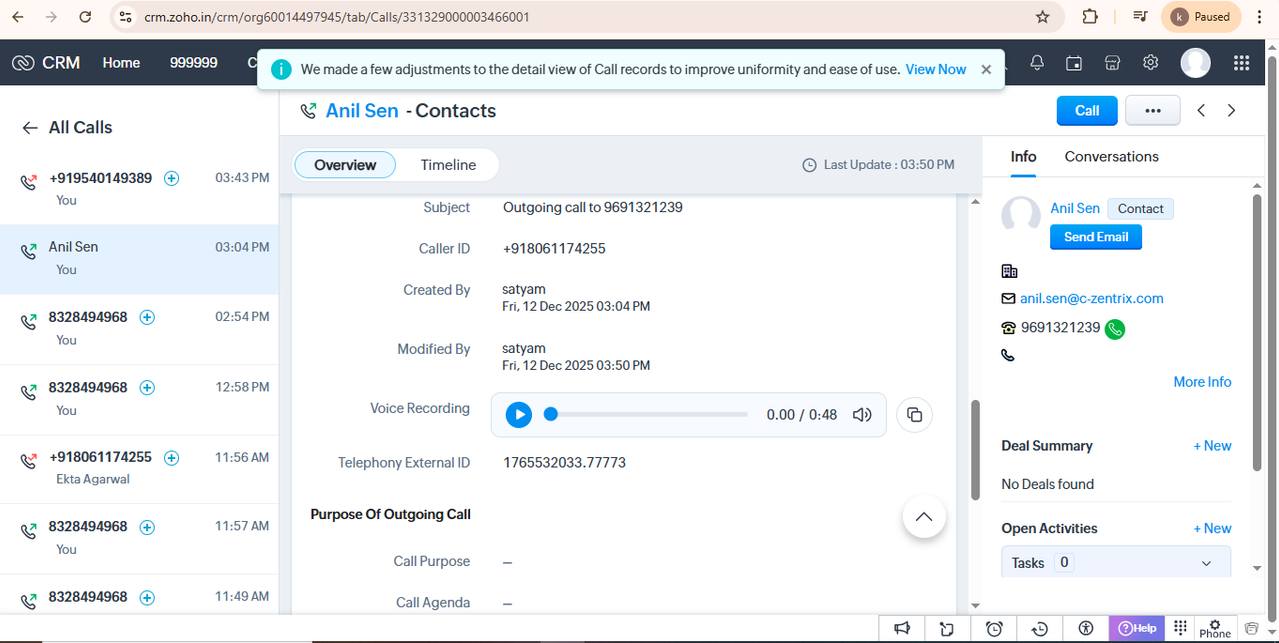
Task: Open the Zoho Marketplace icon in header
Action: 1111,62
